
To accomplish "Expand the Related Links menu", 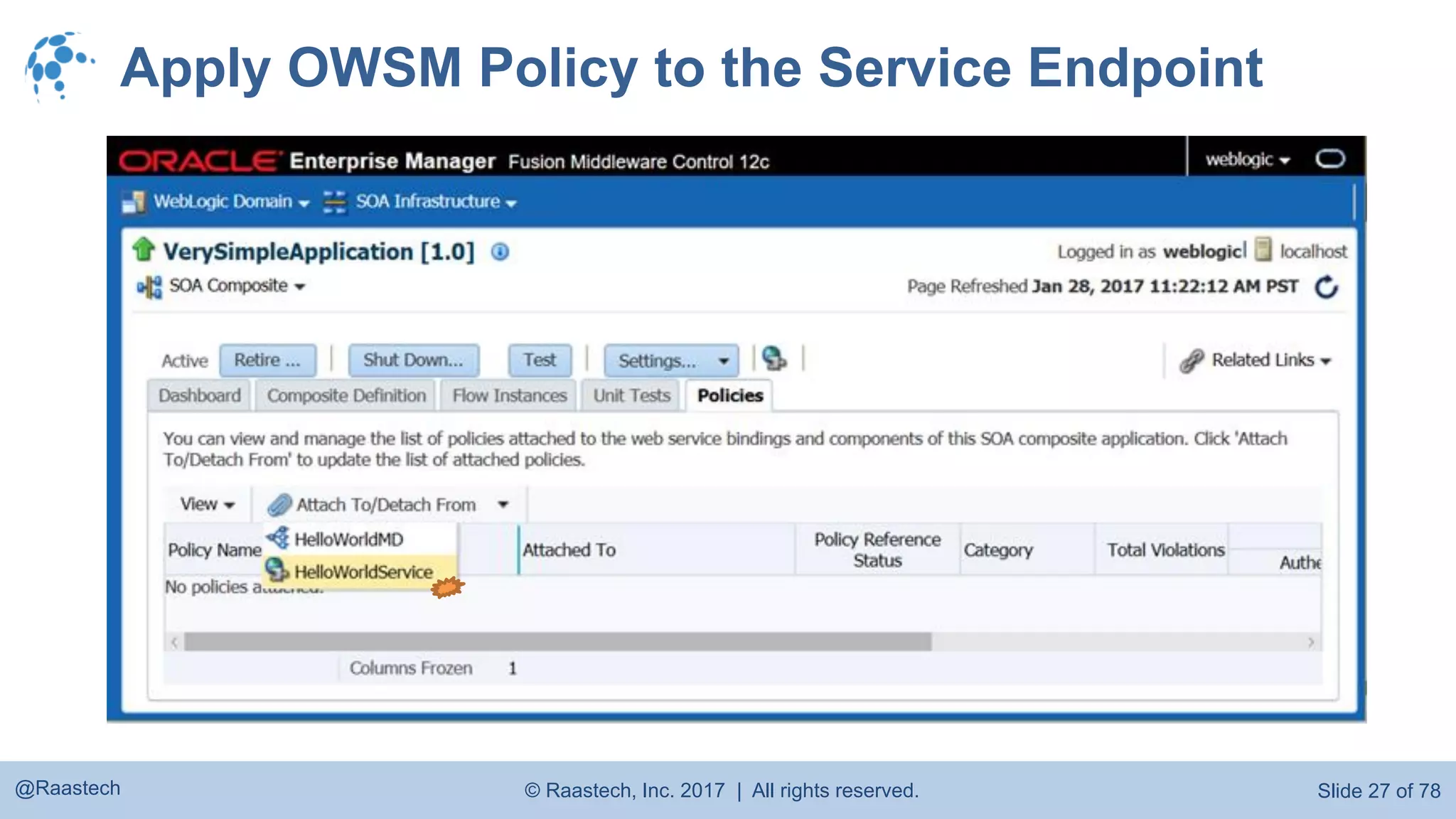I will coord(1270,360).
